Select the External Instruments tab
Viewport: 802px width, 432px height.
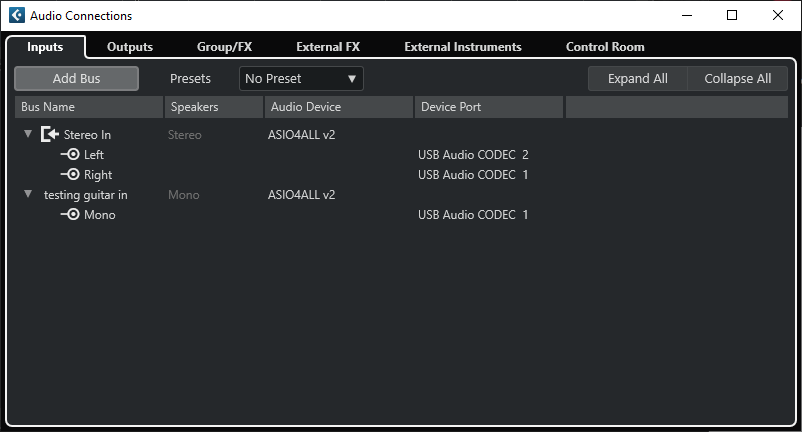(463, 47)
